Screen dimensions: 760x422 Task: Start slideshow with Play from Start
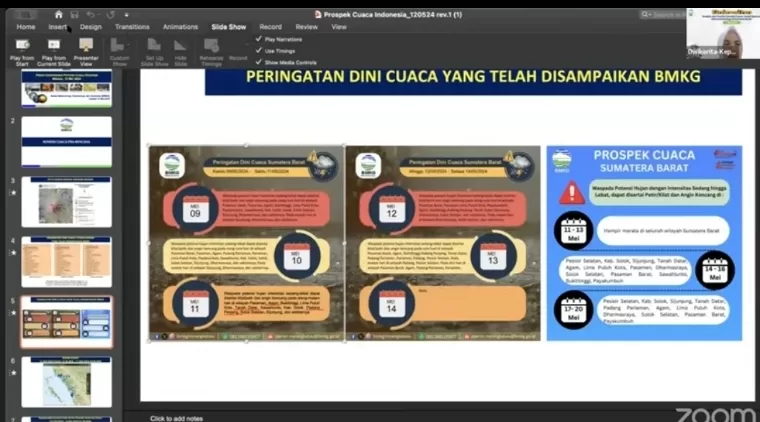coord(22,52)
